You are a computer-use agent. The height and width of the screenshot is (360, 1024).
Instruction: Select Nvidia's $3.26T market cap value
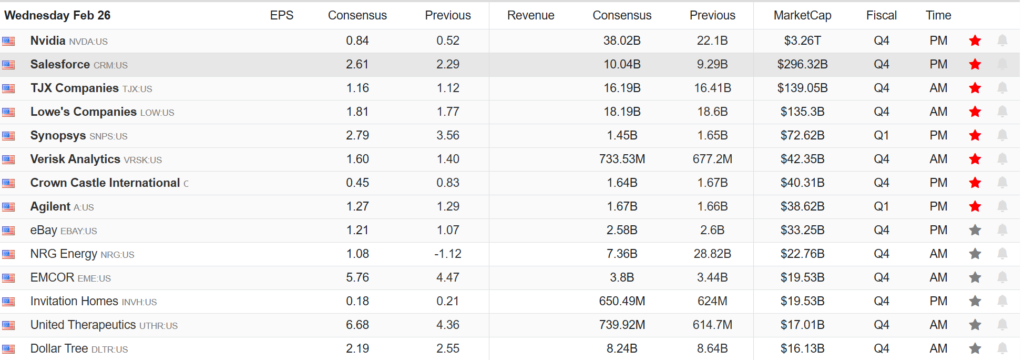[x=803, y=41]
